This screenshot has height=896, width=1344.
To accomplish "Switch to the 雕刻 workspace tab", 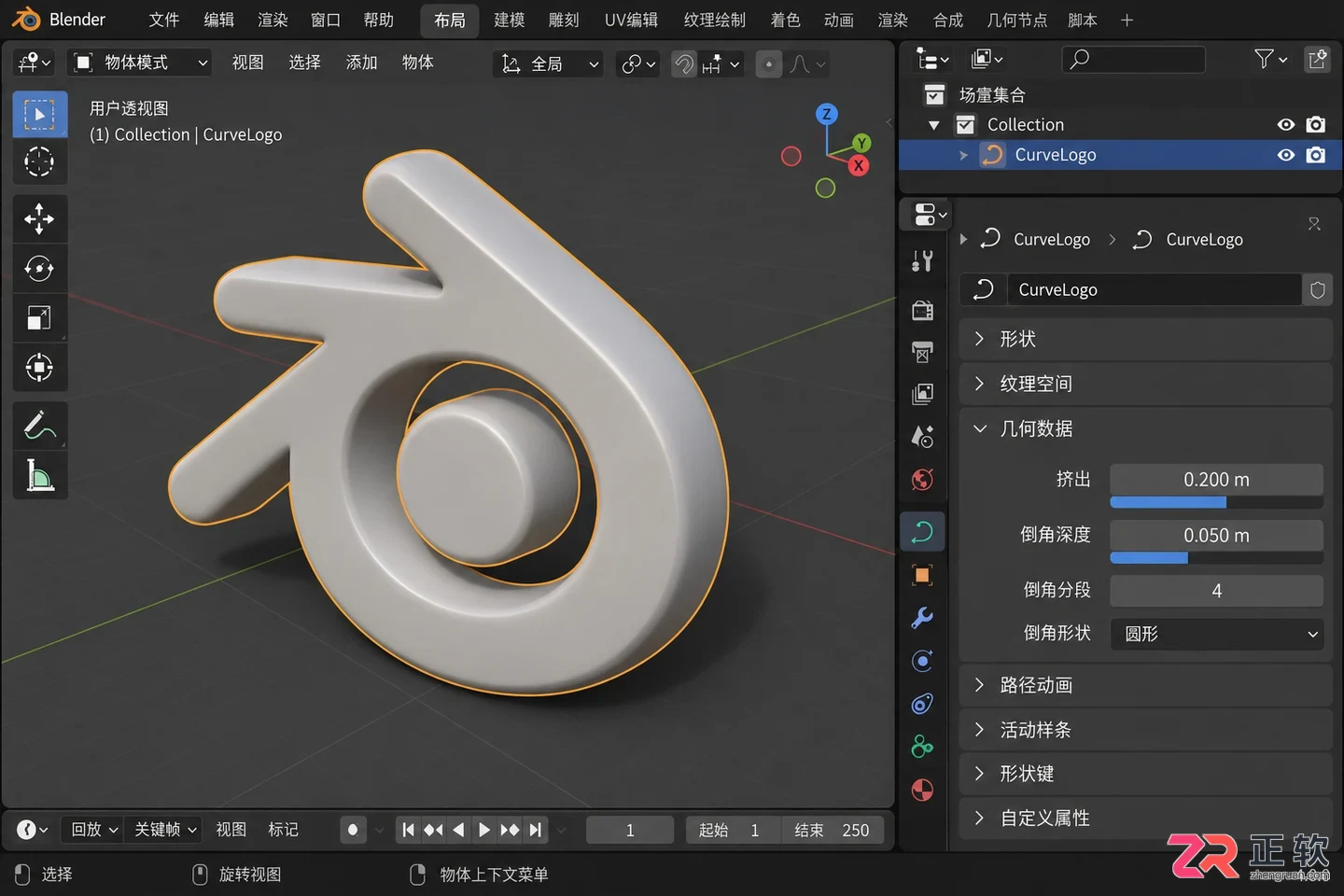I will click(x=564, y=20).
